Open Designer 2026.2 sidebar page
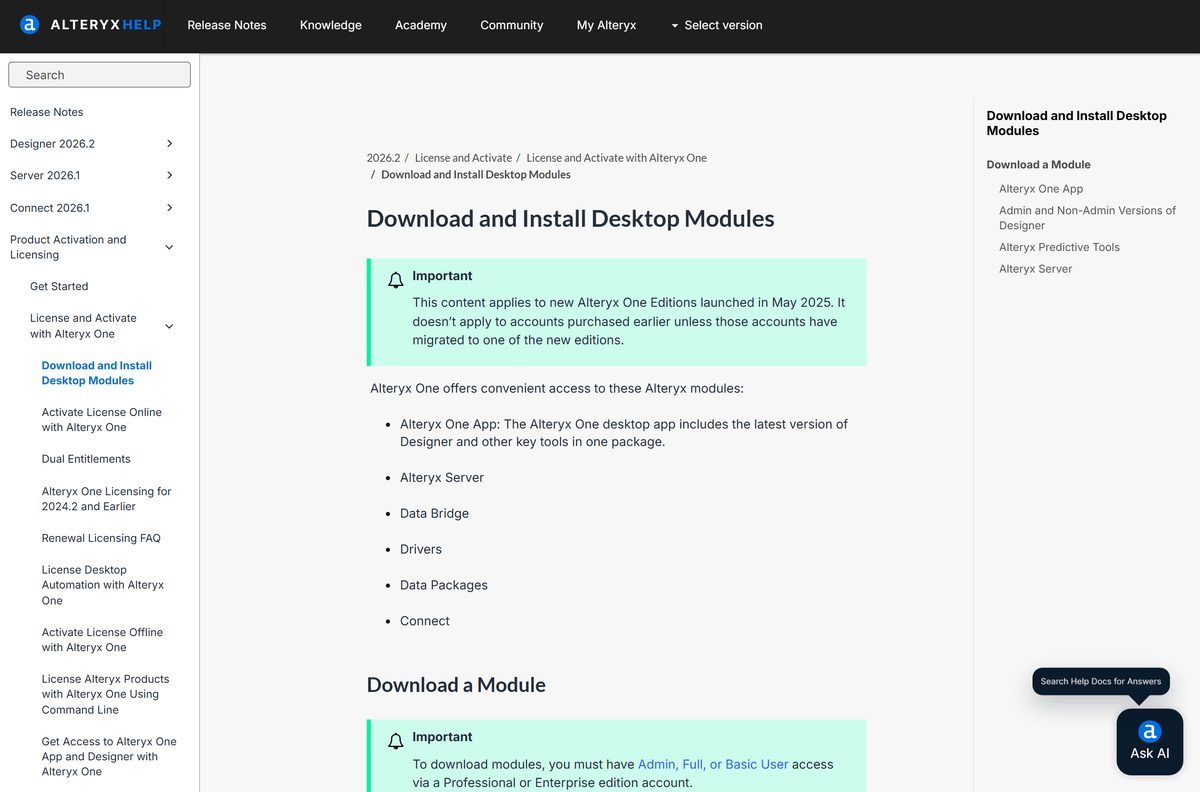 point(52,144)
